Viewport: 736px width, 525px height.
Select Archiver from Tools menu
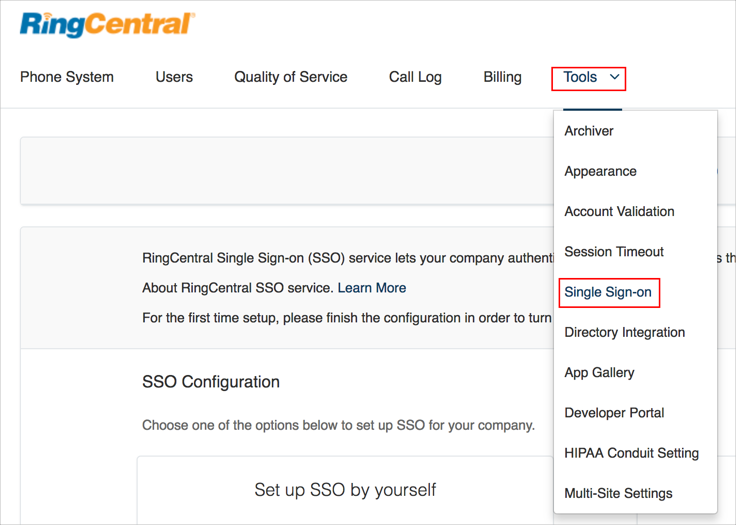pos(589,131)
